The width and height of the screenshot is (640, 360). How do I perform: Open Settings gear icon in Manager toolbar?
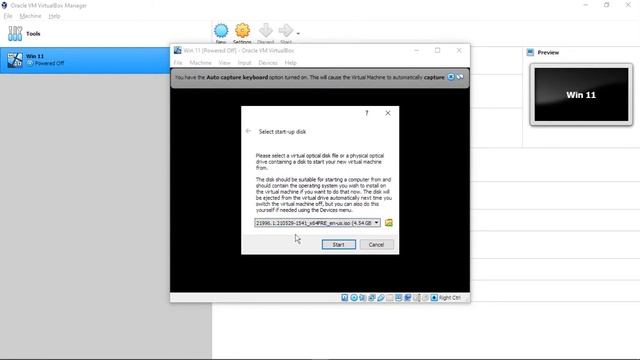(242, 31)
